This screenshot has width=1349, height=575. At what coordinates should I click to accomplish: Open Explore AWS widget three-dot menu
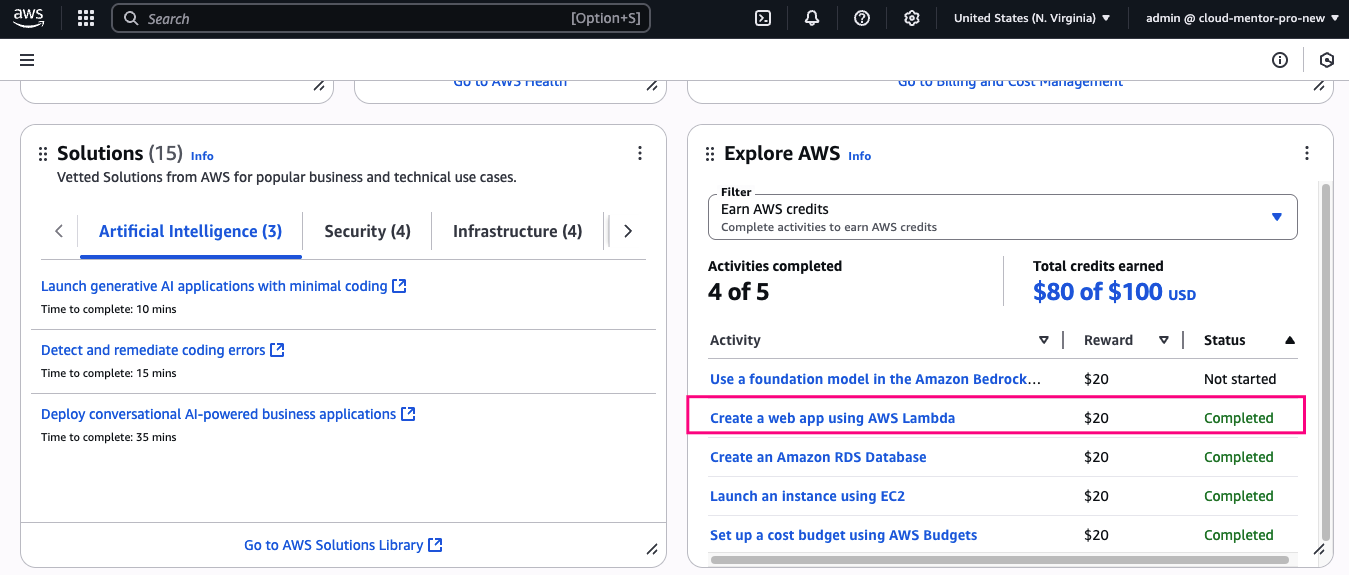(x=1306, y=153)
